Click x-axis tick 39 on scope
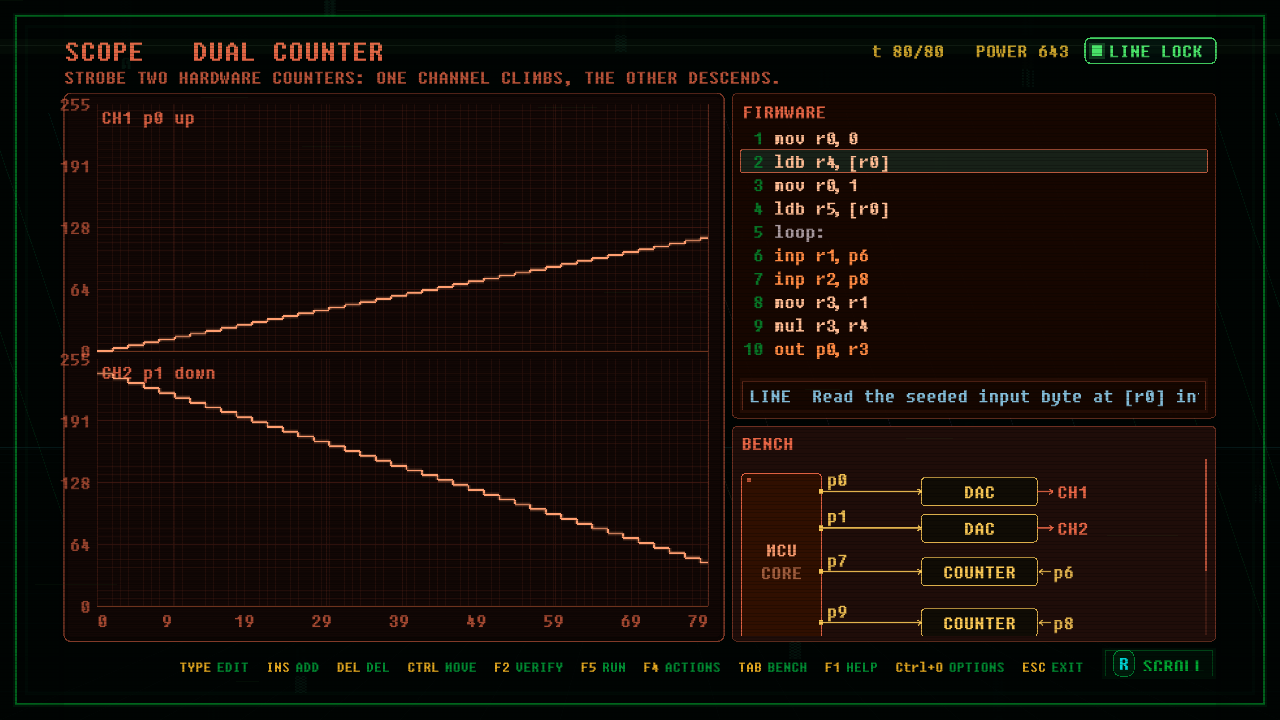1280x720 pixels. click(x=398, y=622)
